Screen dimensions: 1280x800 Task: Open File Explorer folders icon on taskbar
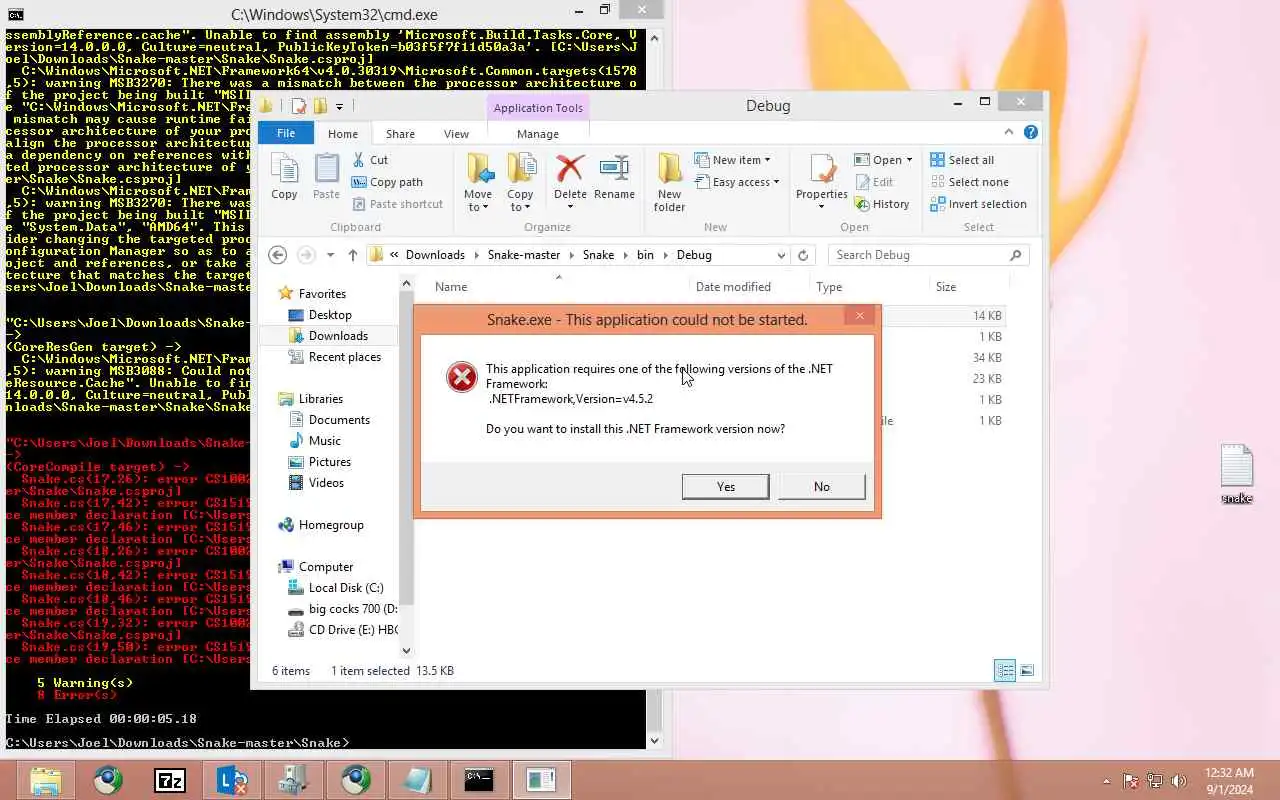[46, 780]
